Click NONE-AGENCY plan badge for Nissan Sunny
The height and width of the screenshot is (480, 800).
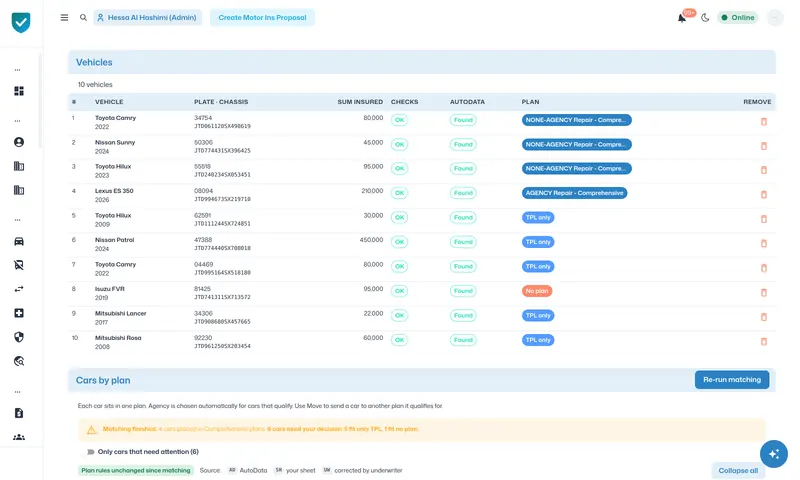tap(577, 144)
